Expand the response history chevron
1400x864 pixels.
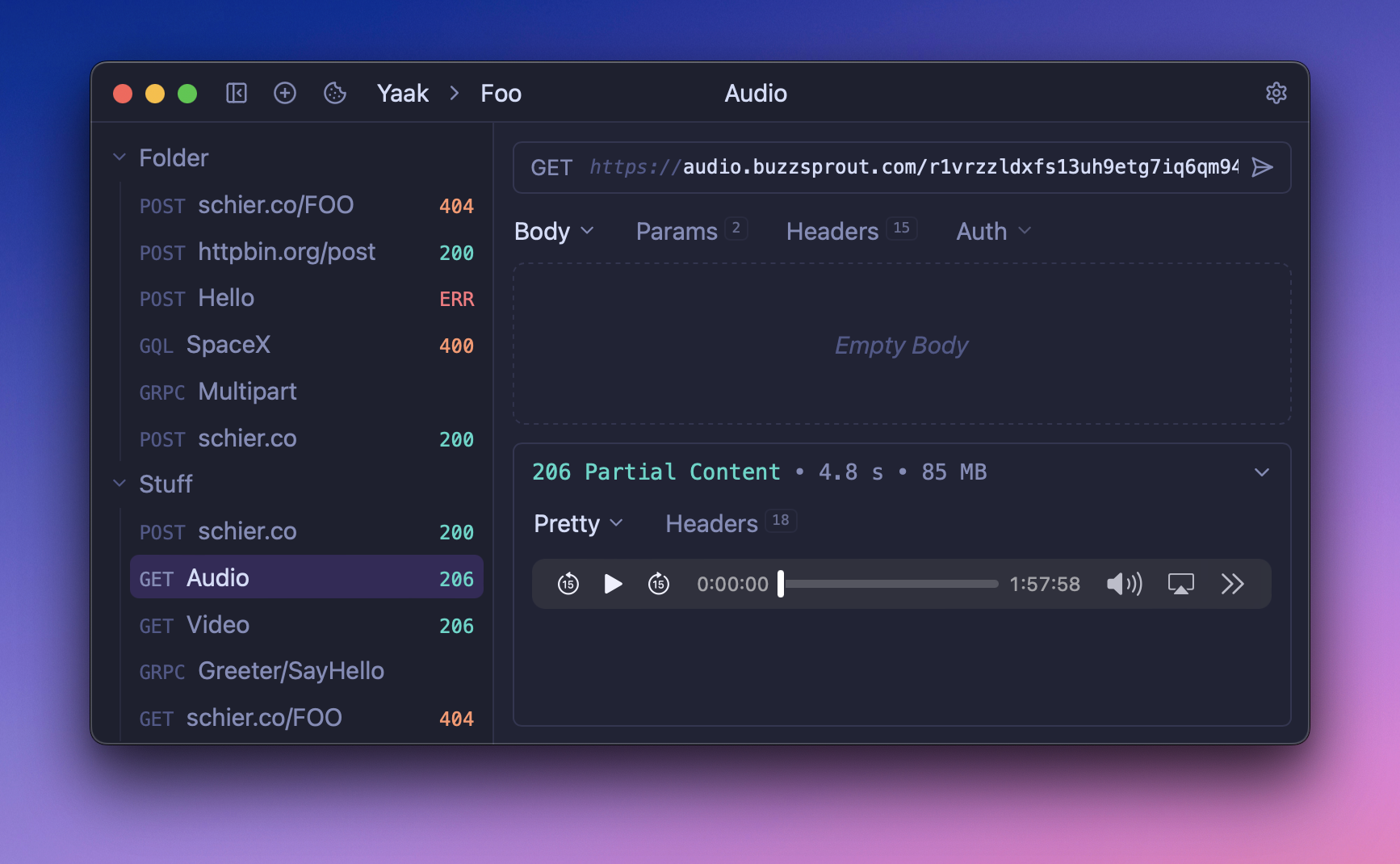(x=1262, y=472)
